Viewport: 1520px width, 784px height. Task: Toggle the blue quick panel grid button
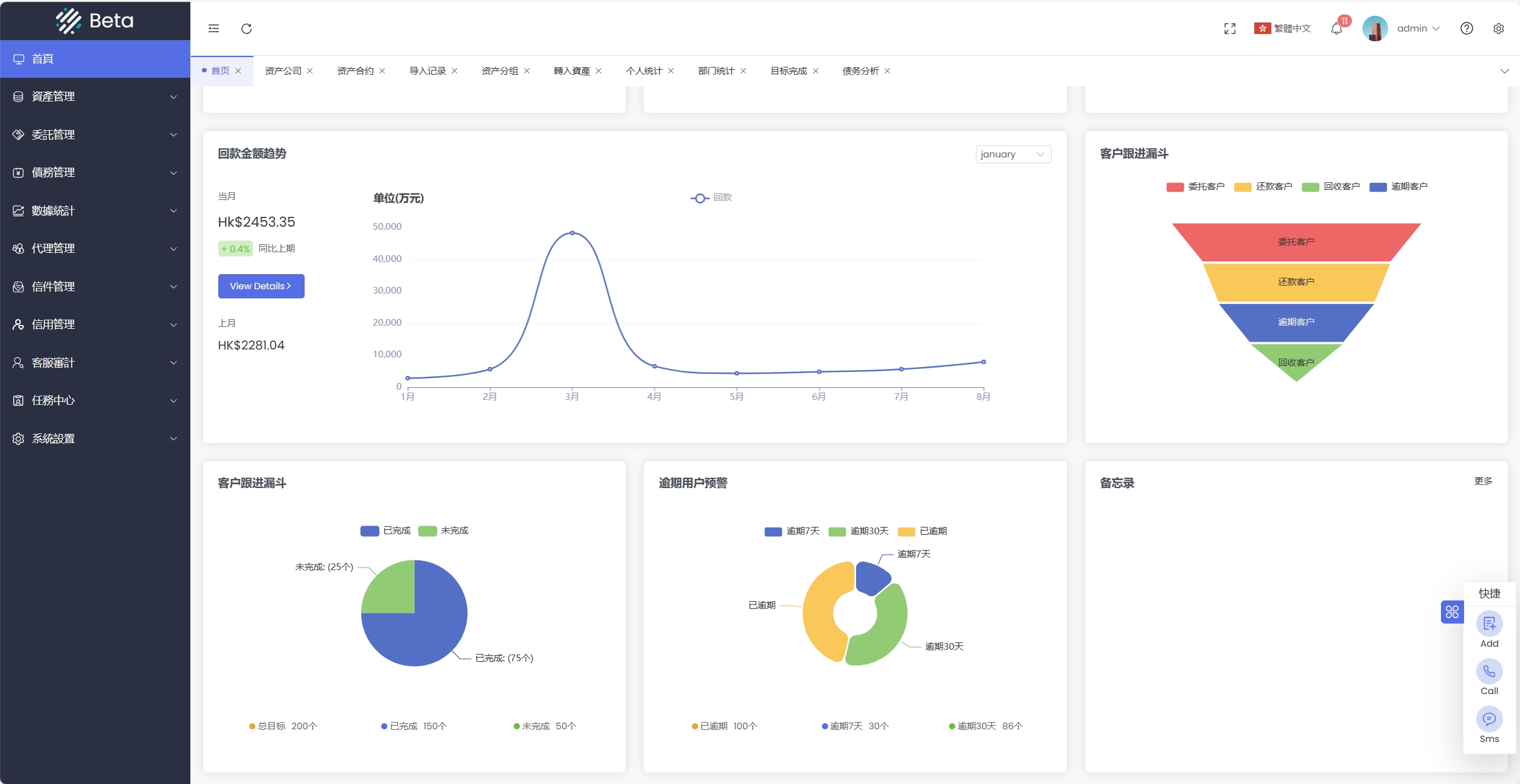1452,612
